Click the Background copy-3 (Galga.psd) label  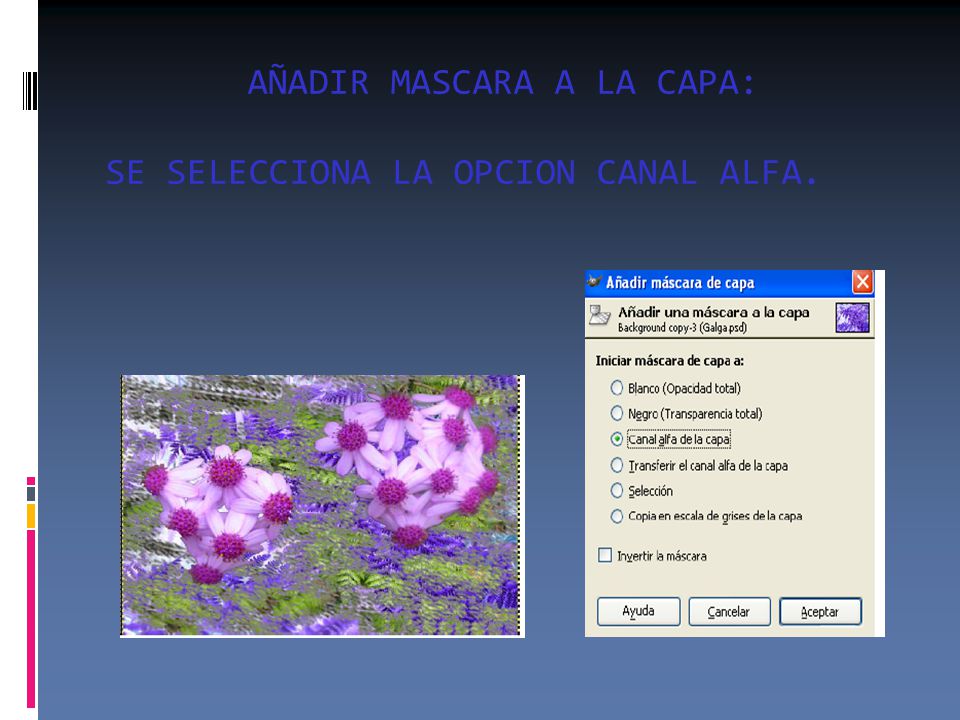coord(682,328)
